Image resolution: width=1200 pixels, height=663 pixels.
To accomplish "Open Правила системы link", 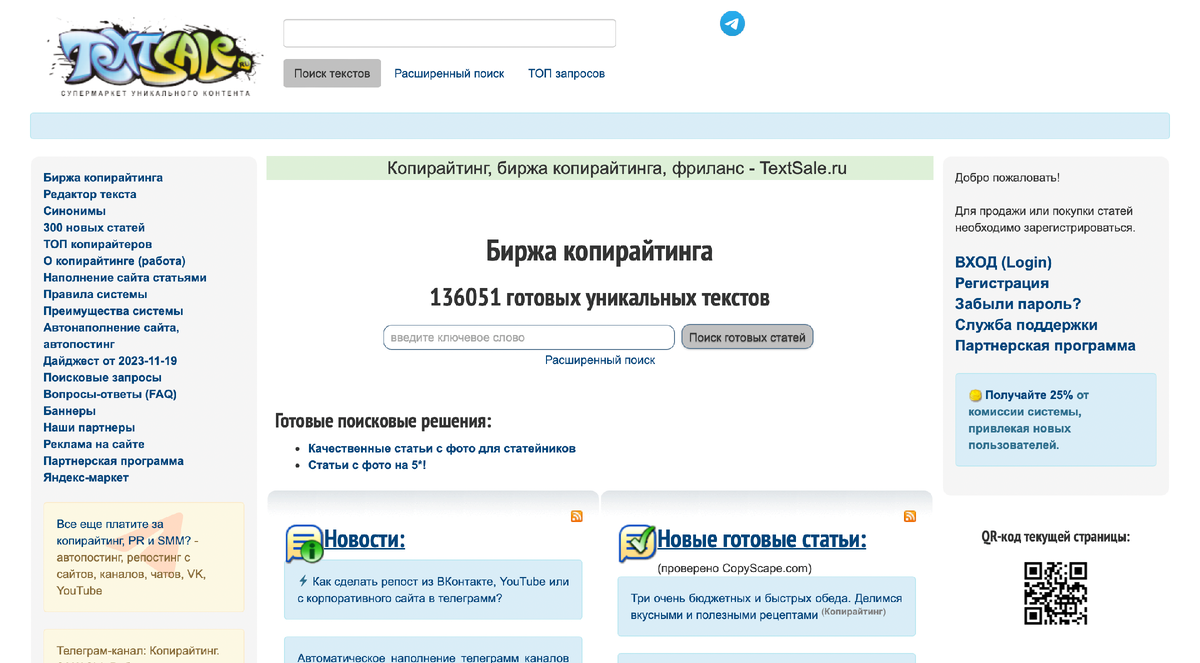I will [x=95, y=294].
